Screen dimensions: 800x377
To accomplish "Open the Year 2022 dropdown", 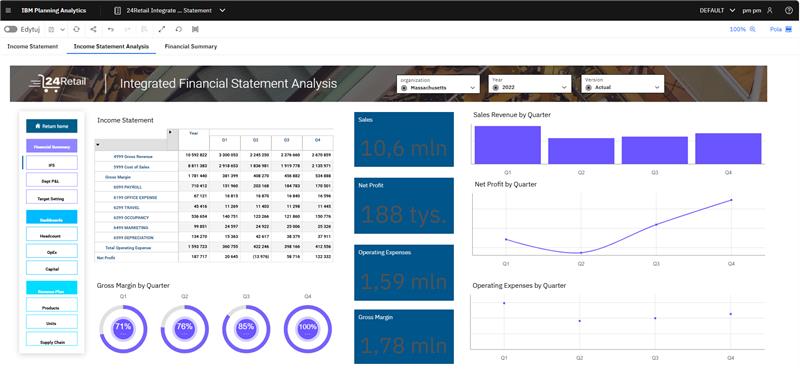I will [x=530, y=84].
